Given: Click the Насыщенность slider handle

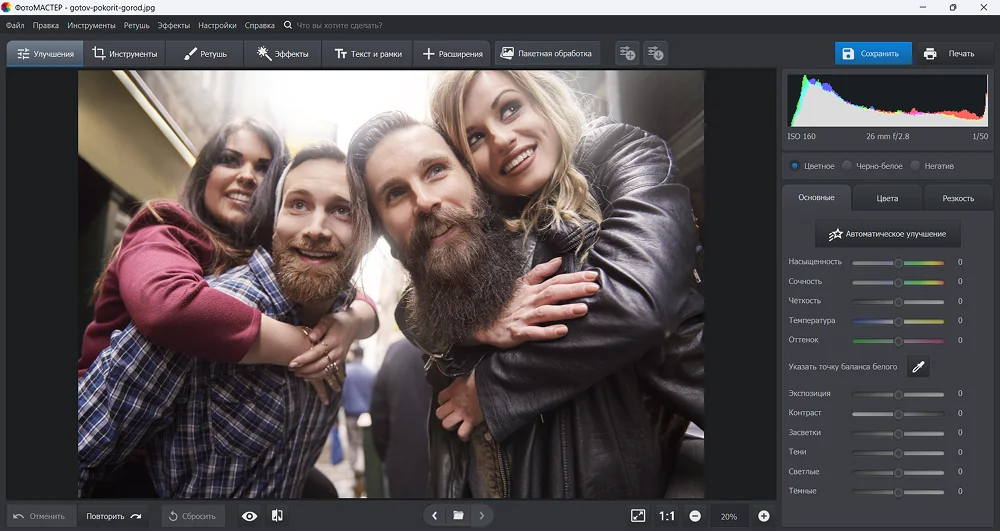Looking at the screenshot, I should pos(898,263).
